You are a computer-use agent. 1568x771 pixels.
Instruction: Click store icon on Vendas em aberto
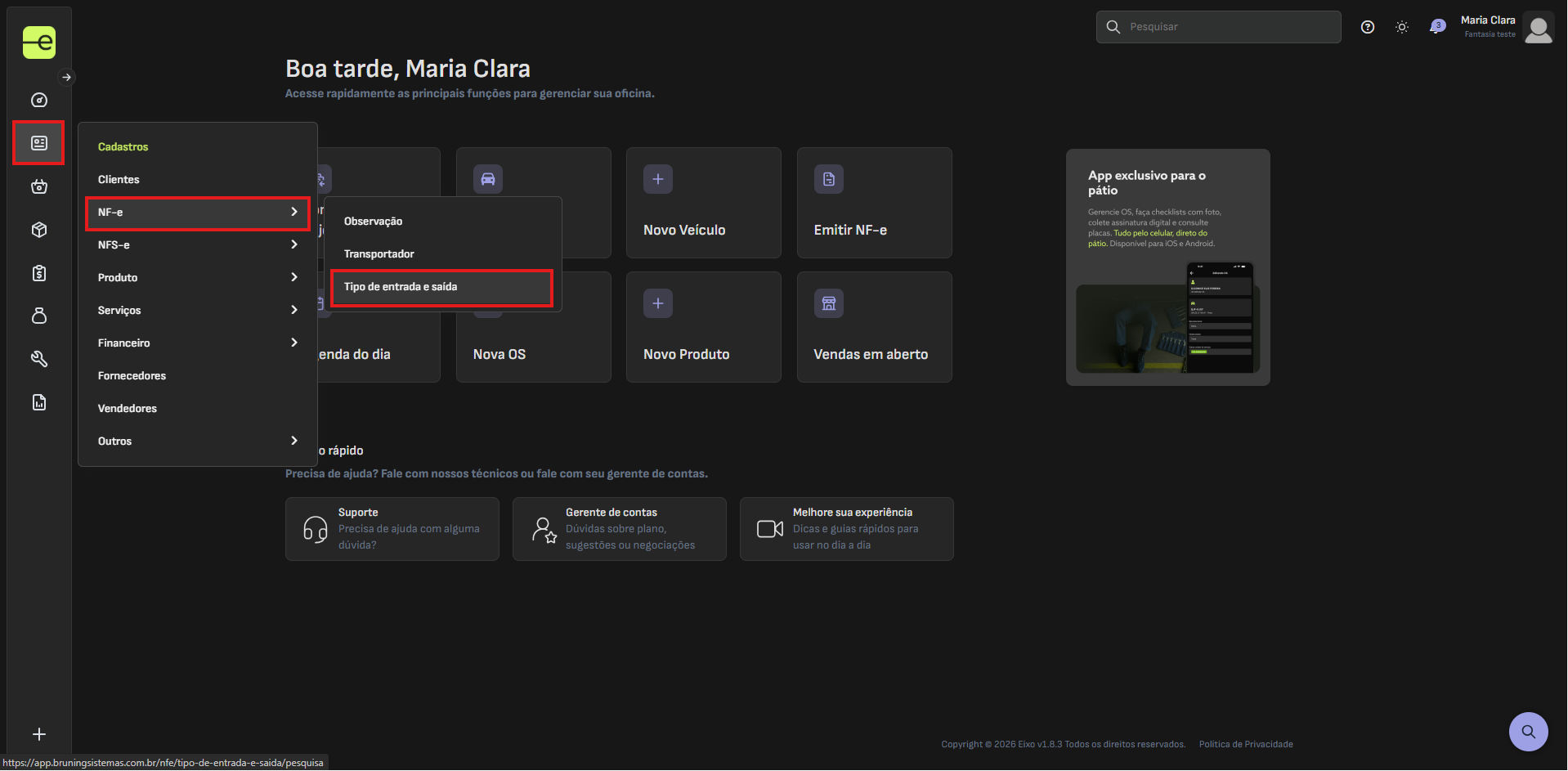point(829,303)
